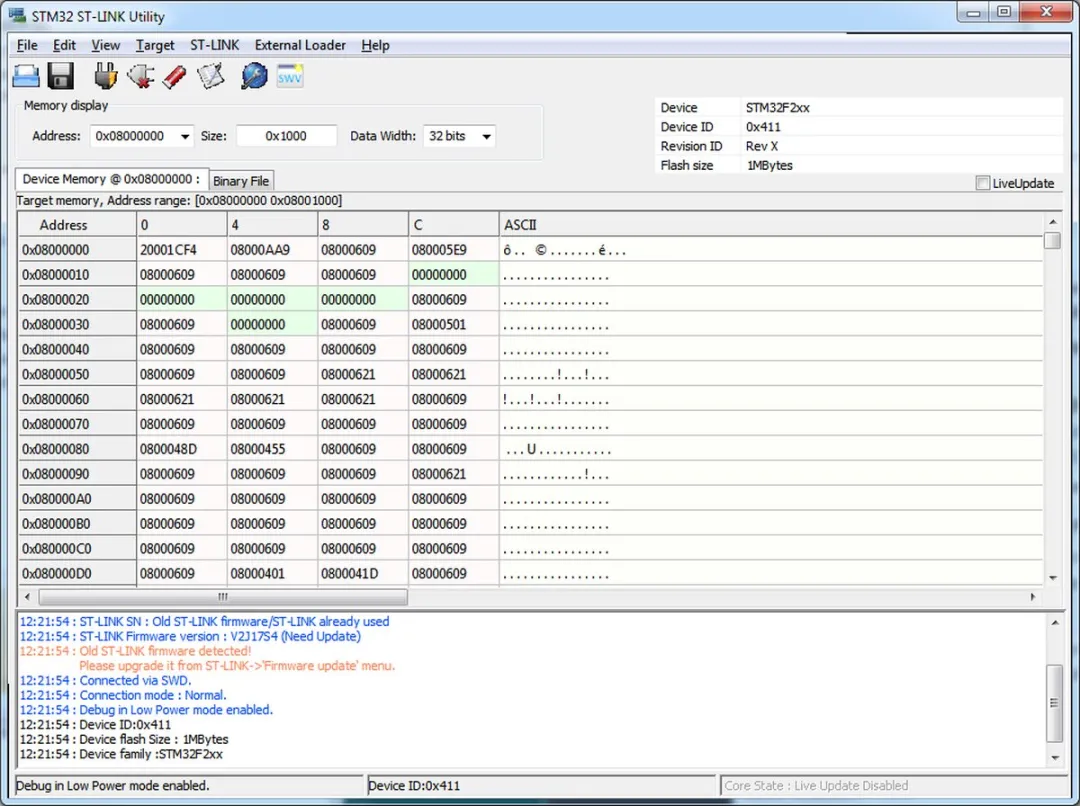The width and height of the screenshot is (1080, 806).
Task: Click the column header labeled C
Action: point(453,225)
